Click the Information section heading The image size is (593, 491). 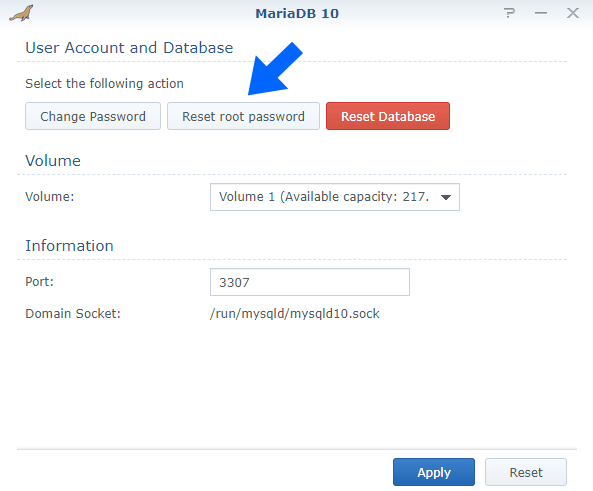(69, 246)
